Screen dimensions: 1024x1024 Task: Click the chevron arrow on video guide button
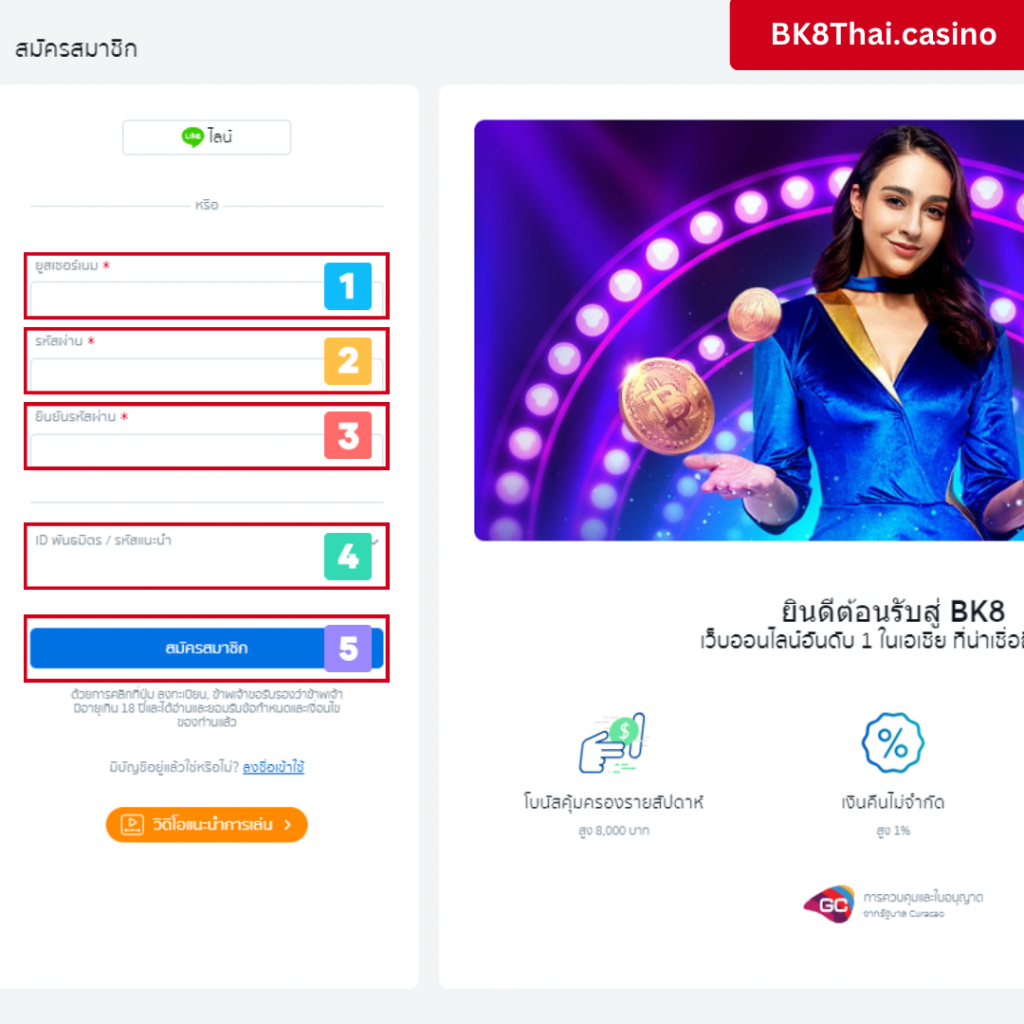pyautogui.click(x=288, y=825)
